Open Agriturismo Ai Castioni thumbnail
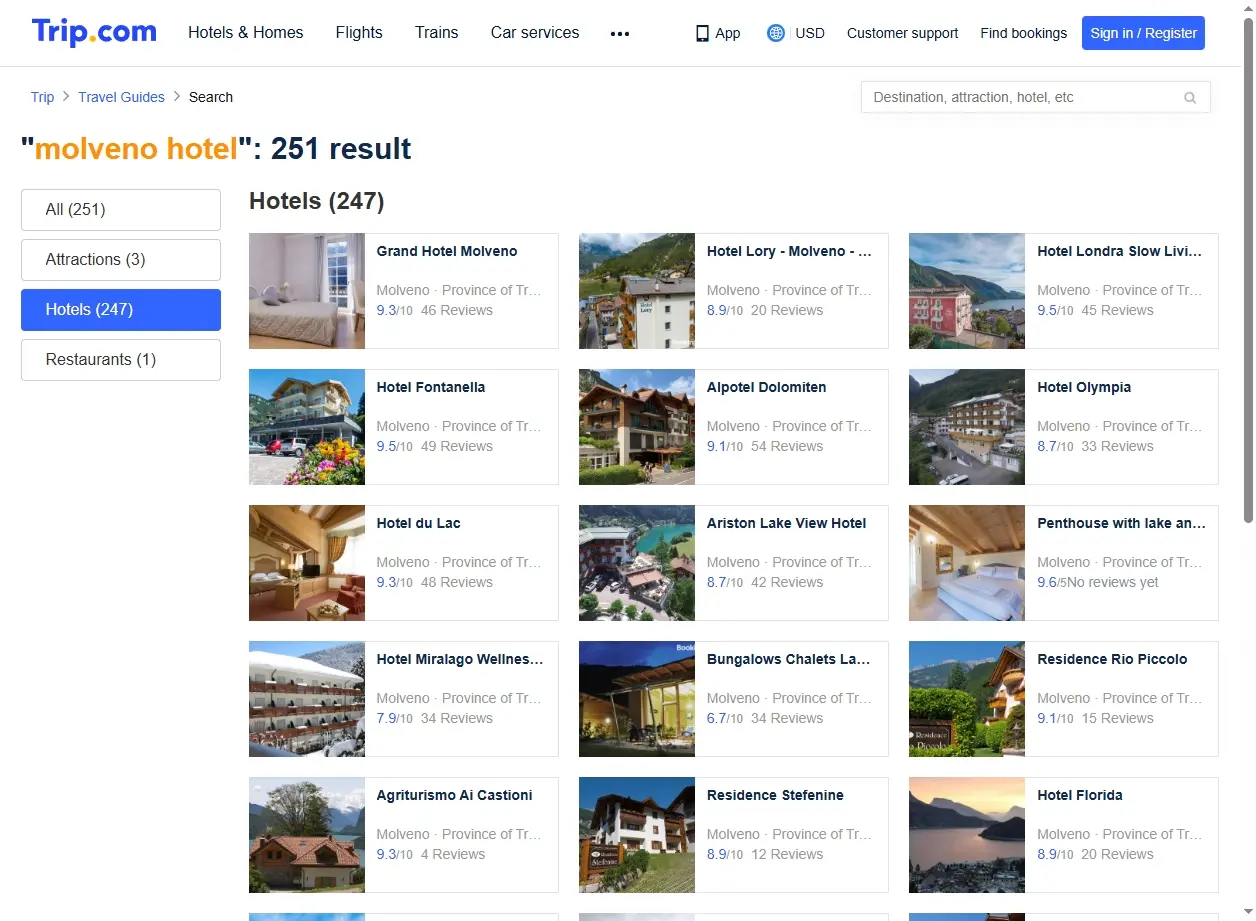The image size is (1256, 921). point(307,835)
